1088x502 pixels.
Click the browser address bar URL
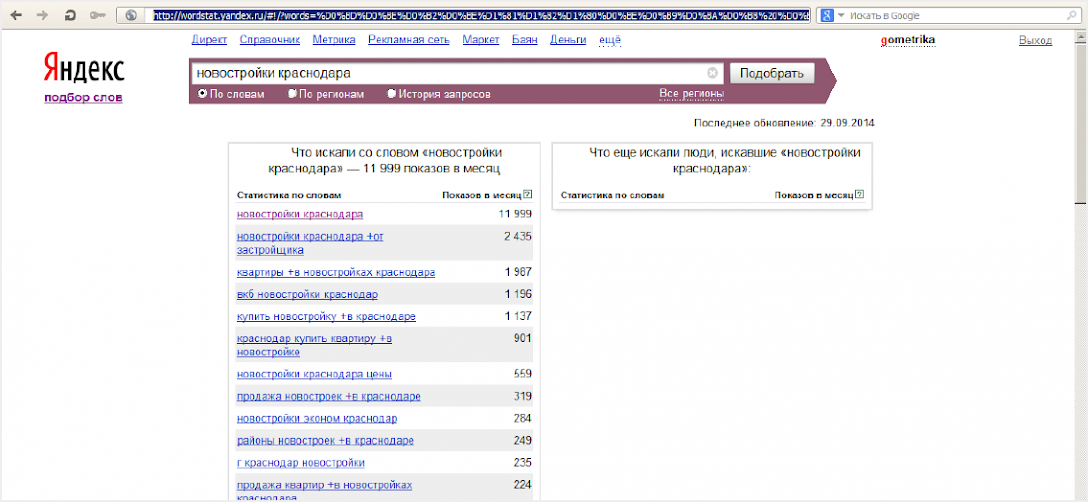pyautogui.click(x=481, y=15)
